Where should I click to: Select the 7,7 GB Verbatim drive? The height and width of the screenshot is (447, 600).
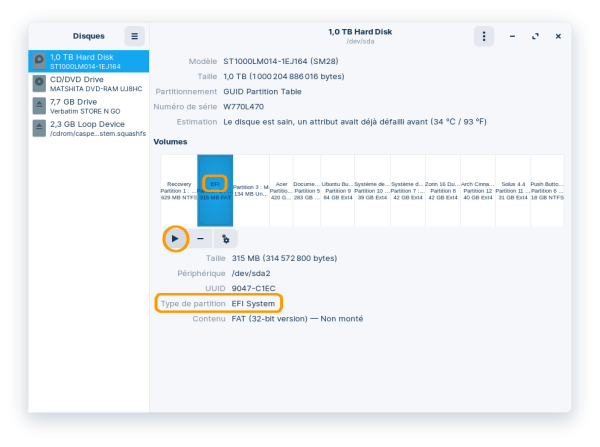(89, 106)
